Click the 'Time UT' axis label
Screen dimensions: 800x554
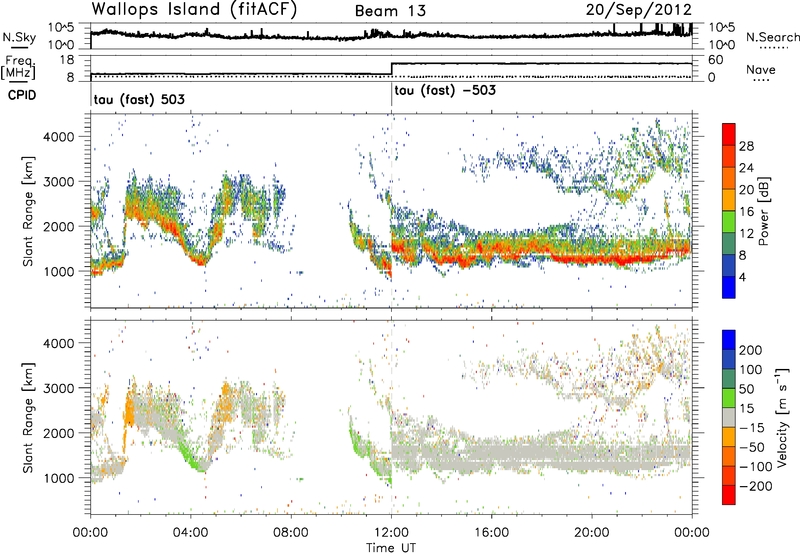(391, 548)
